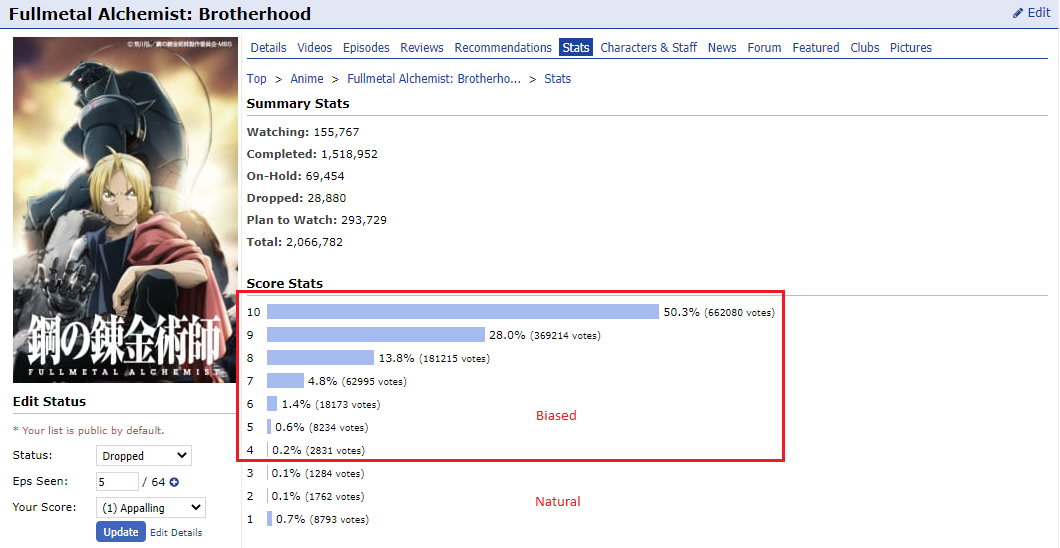Click the score 8 bar in Score Stats

click(320, 357)
